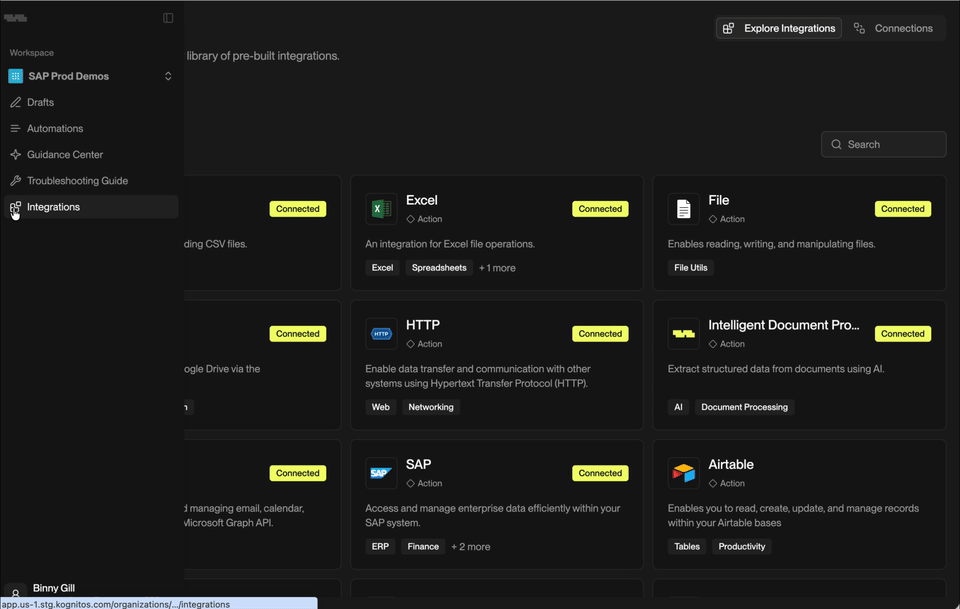Select the Troubleshooting Guide icon
Viewport: 960px width, 609px height.
click(x=14, y=180)
